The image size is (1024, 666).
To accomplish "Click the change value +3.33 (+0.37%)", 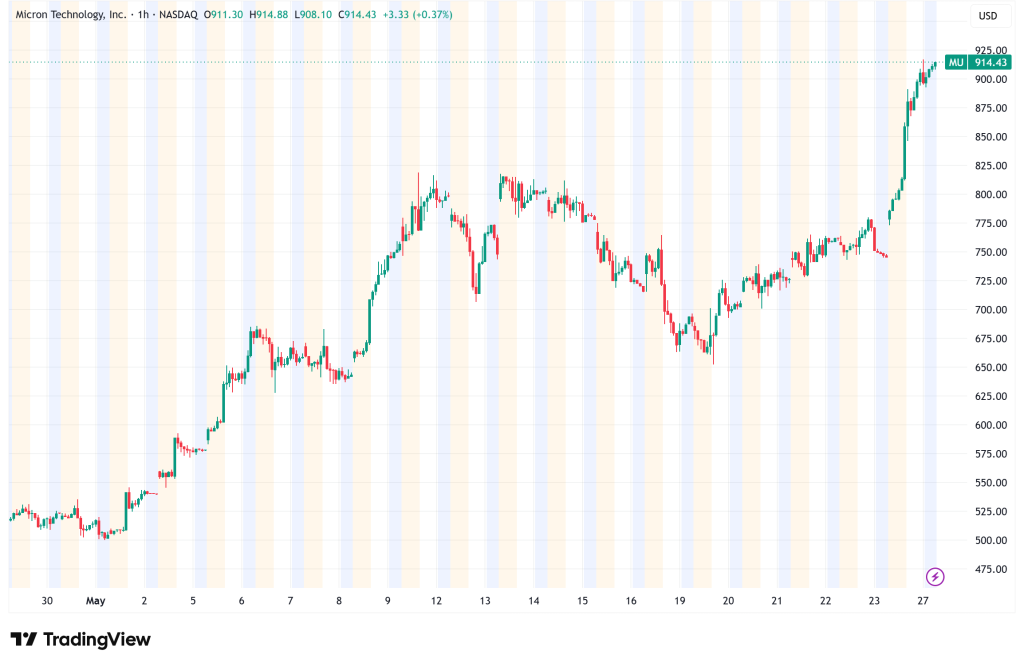I will (x=417, y=14).
